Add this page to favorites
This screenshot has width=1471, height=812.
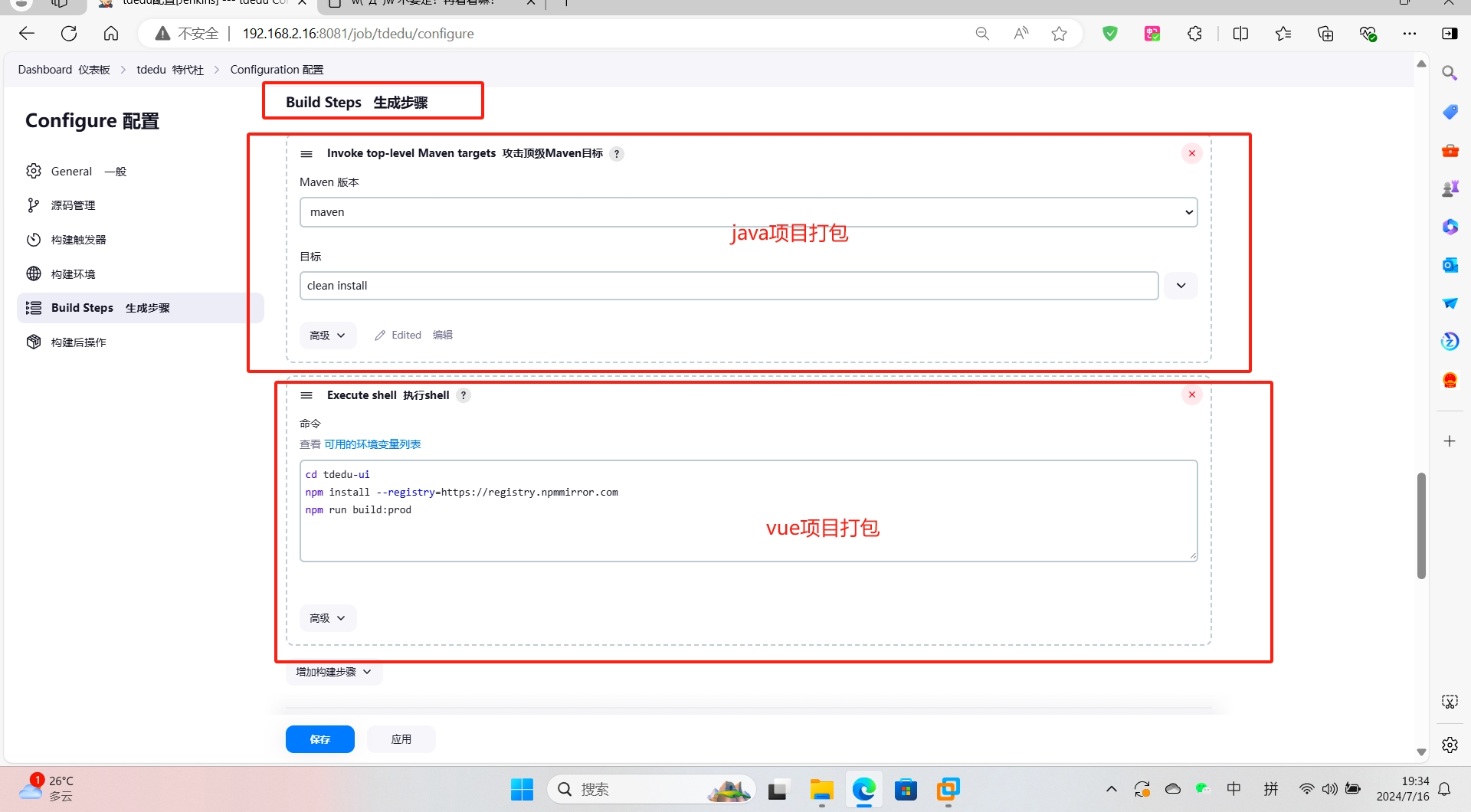(1059, 34)
